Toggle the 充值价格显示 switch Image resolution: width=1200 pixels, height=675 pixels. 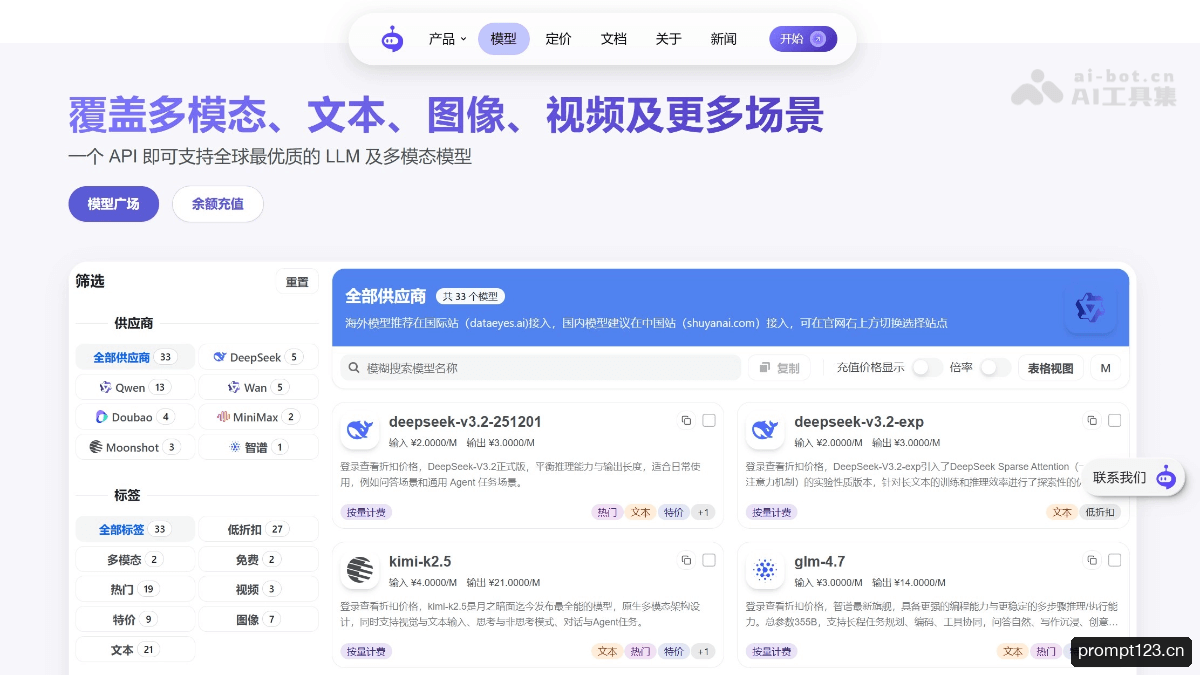[x=926, y=368]
